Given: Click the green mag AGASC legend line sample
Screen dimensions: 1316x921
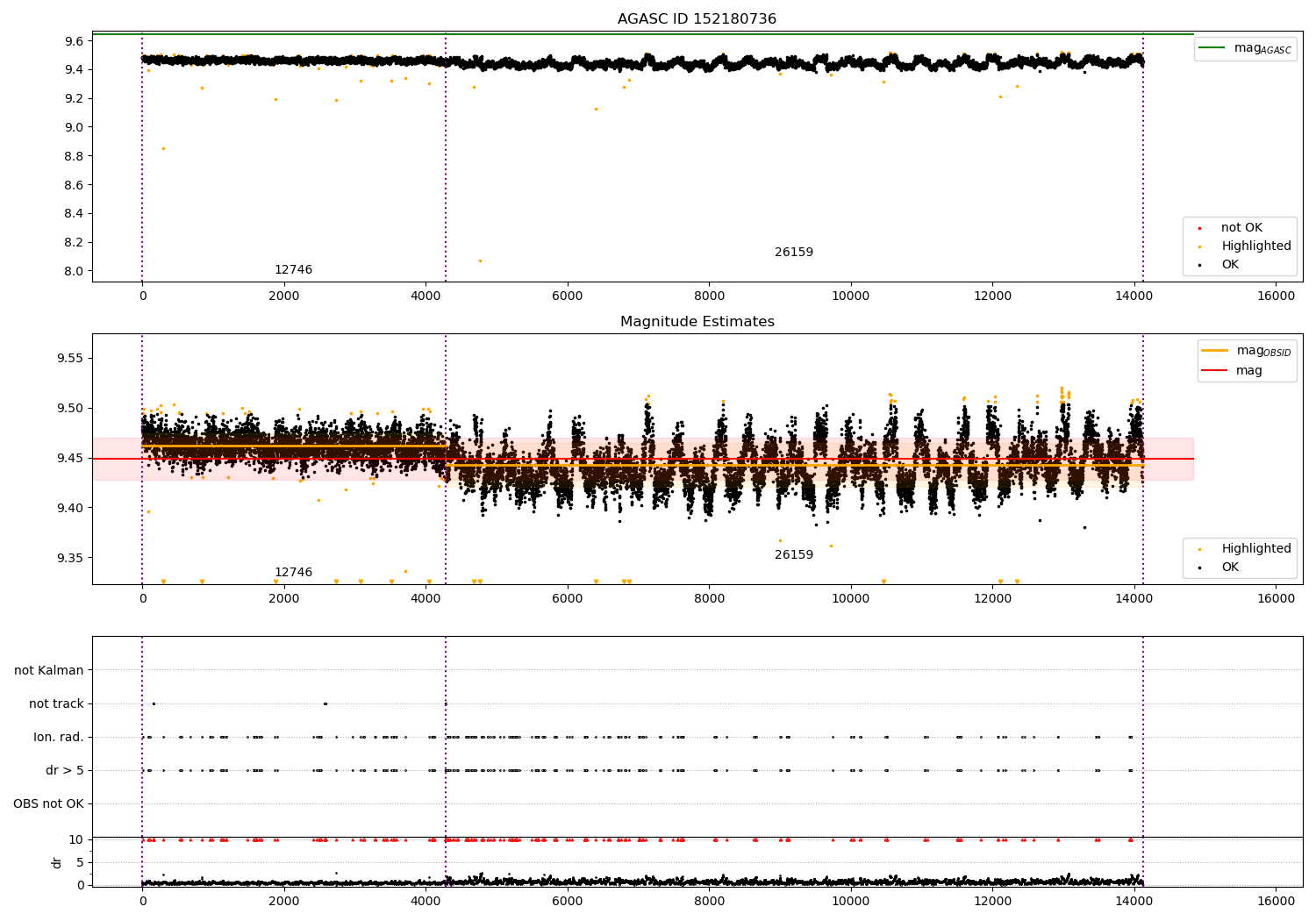Looking at the screenshot, I should click(x=1212, y=47).
